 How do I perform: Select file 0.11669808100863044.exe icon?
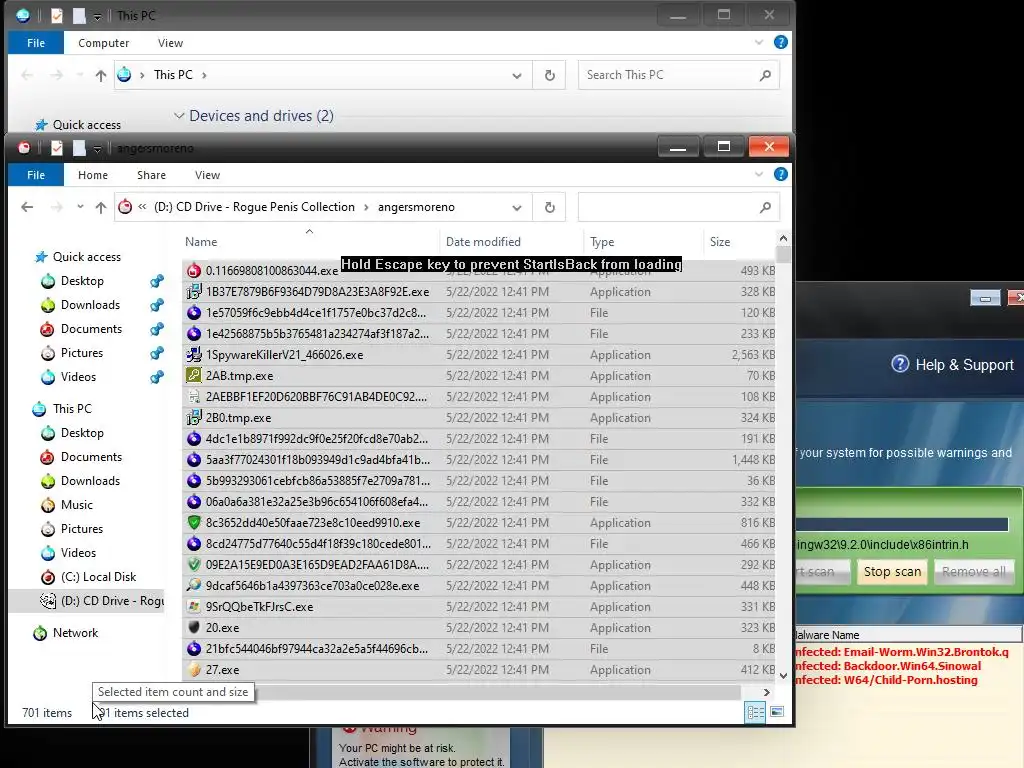pos(194,270)
